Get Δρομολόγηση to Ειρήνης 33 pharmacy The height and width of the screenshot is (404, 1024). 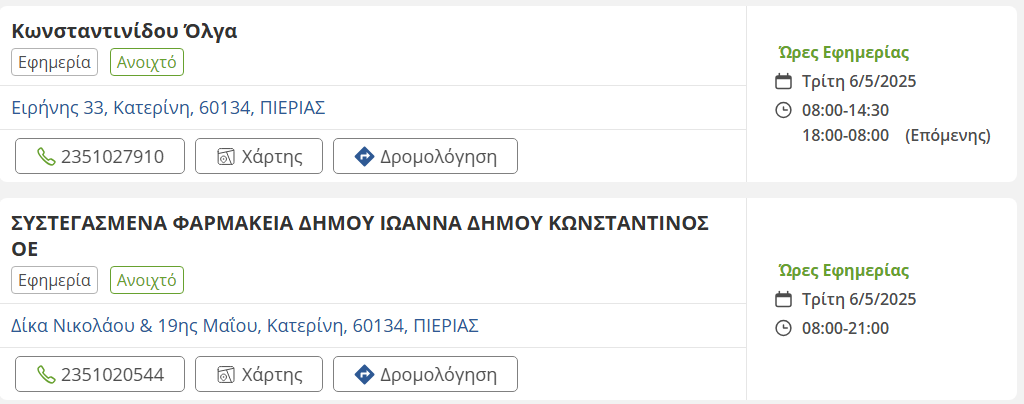[425, 156]
